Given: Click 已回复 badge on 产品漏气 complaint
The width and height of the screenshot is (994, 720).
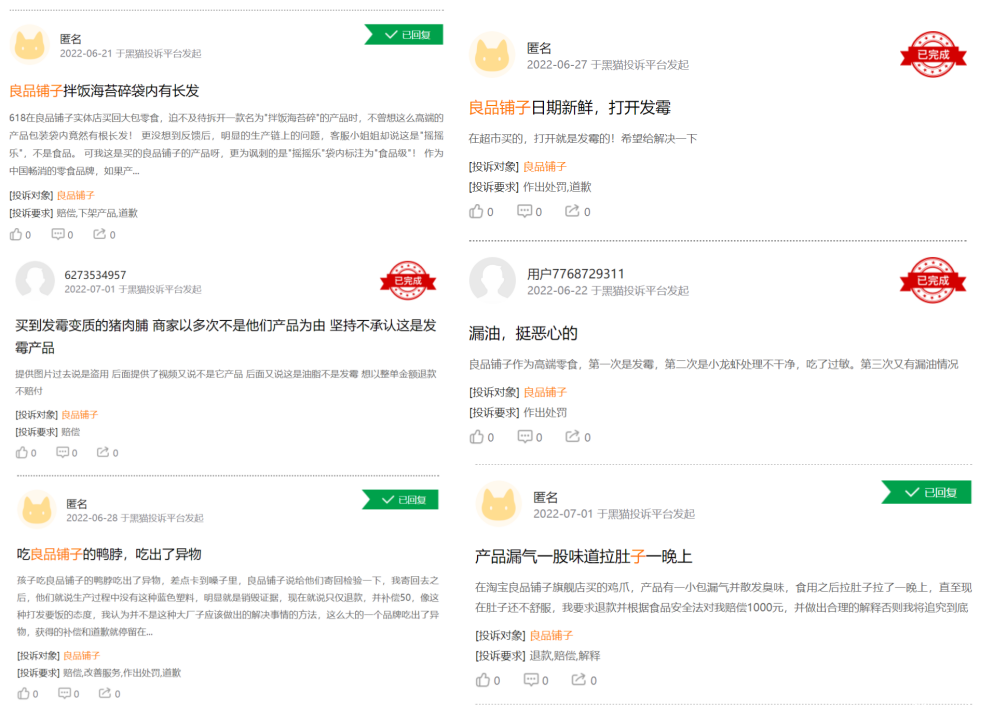Looking at the screenshot, I should click(x=927, y=492).
